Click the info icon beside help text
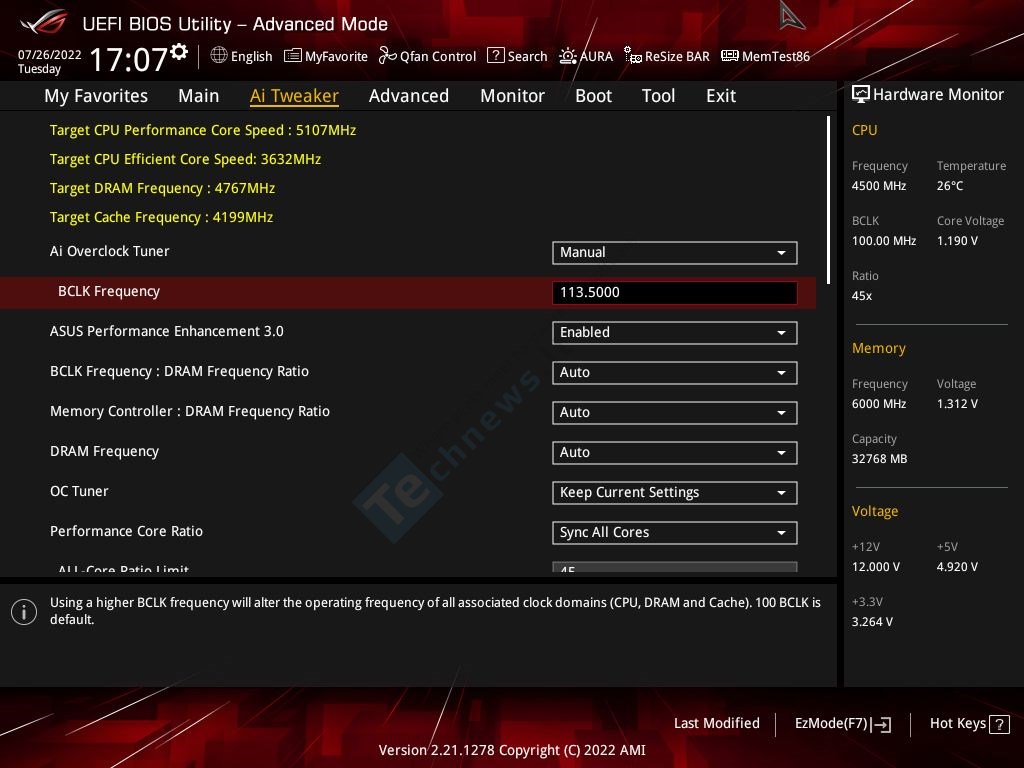This screenshot has height=768, width=1024. [x=24, y=612]
